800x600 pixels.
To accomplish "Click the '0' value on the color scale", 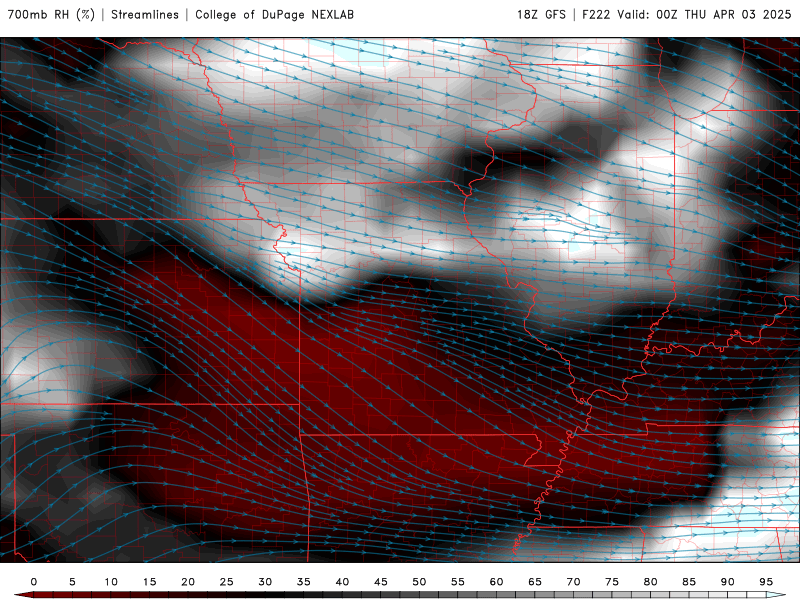I will click(34, 582).
